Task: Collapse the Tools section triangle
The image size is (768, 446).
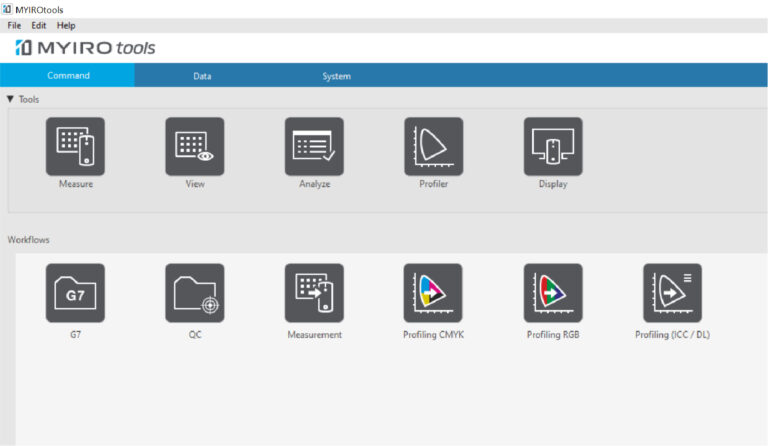Action: (x=10, y=99)
